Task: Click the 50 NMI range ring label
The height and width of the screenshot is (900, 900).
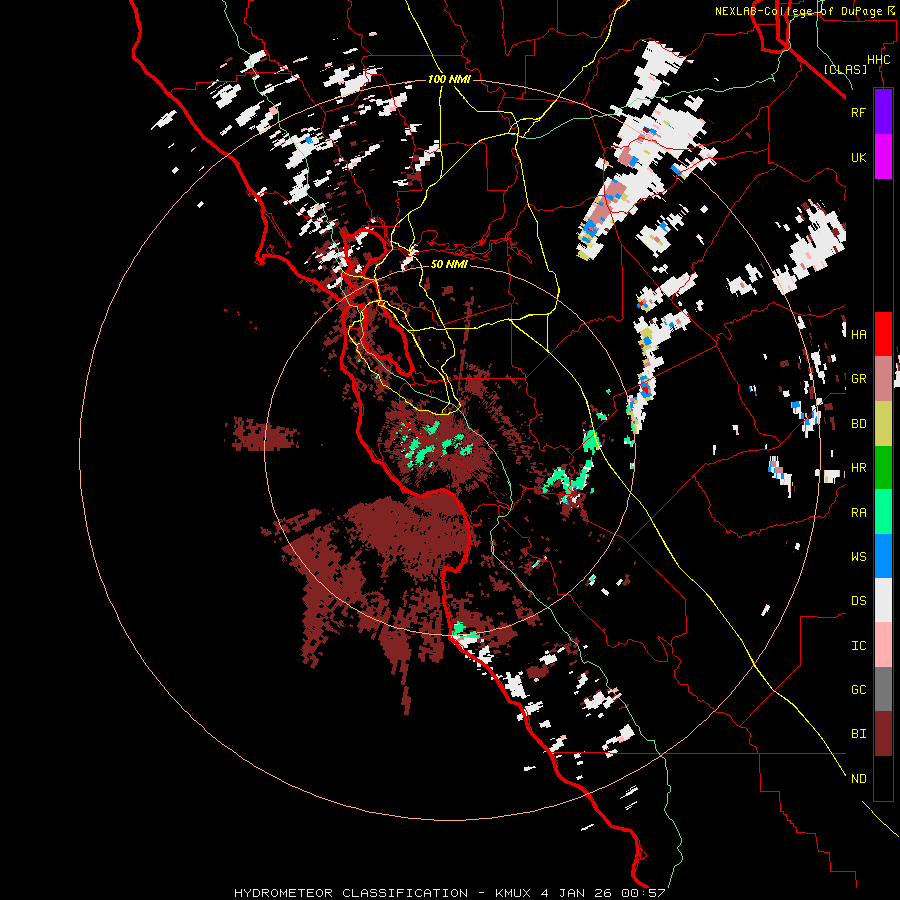Action: click(449, 264)
